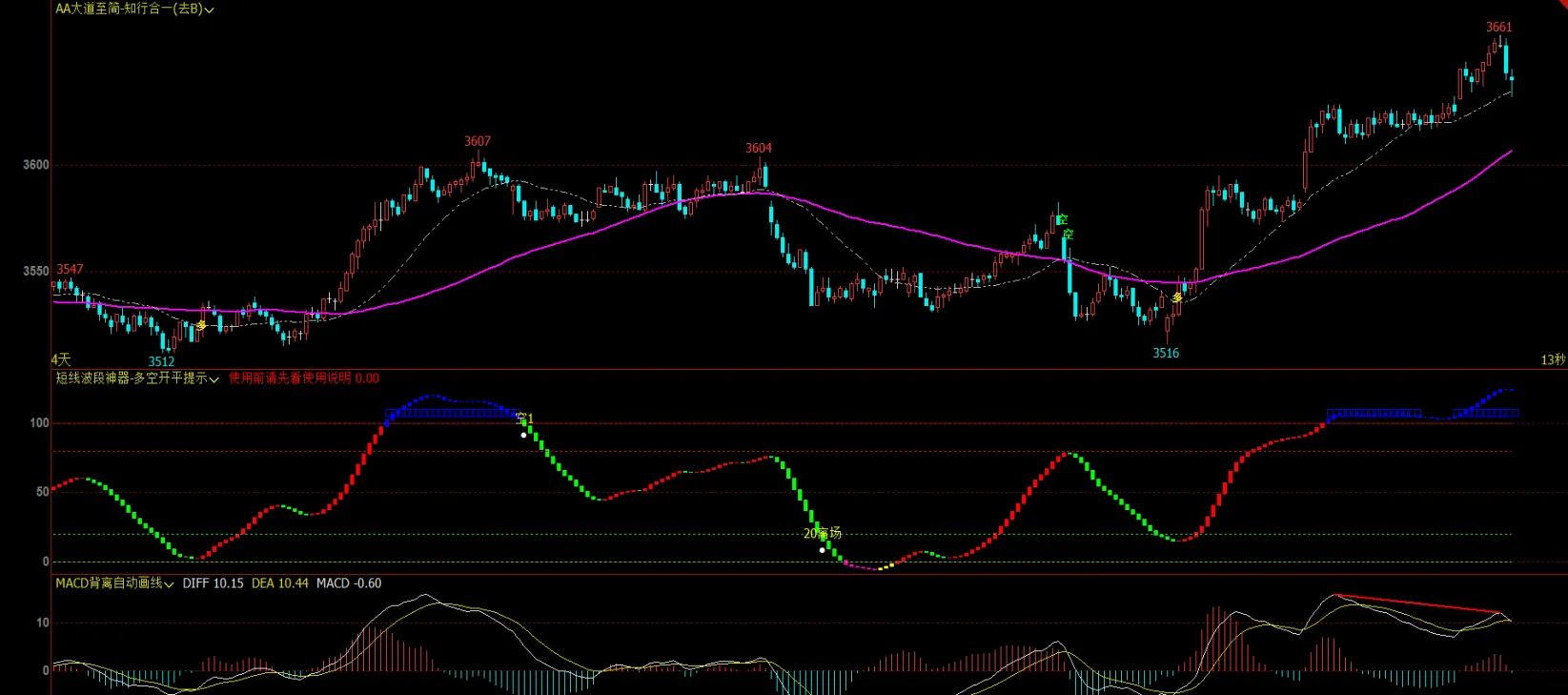Click the 3661 peak price label
This screenshot has width=1568, height=695.
(x=1499, y=27)
